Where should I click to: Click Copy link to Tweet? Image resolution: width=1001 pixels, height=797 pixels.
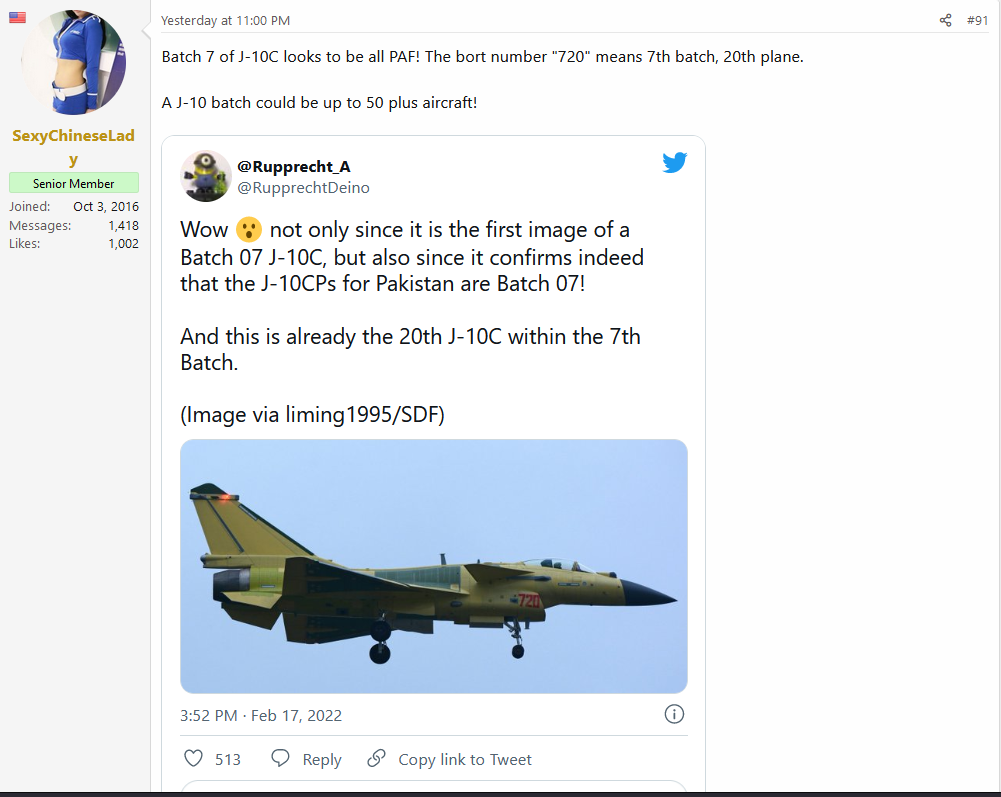point(465,759)
